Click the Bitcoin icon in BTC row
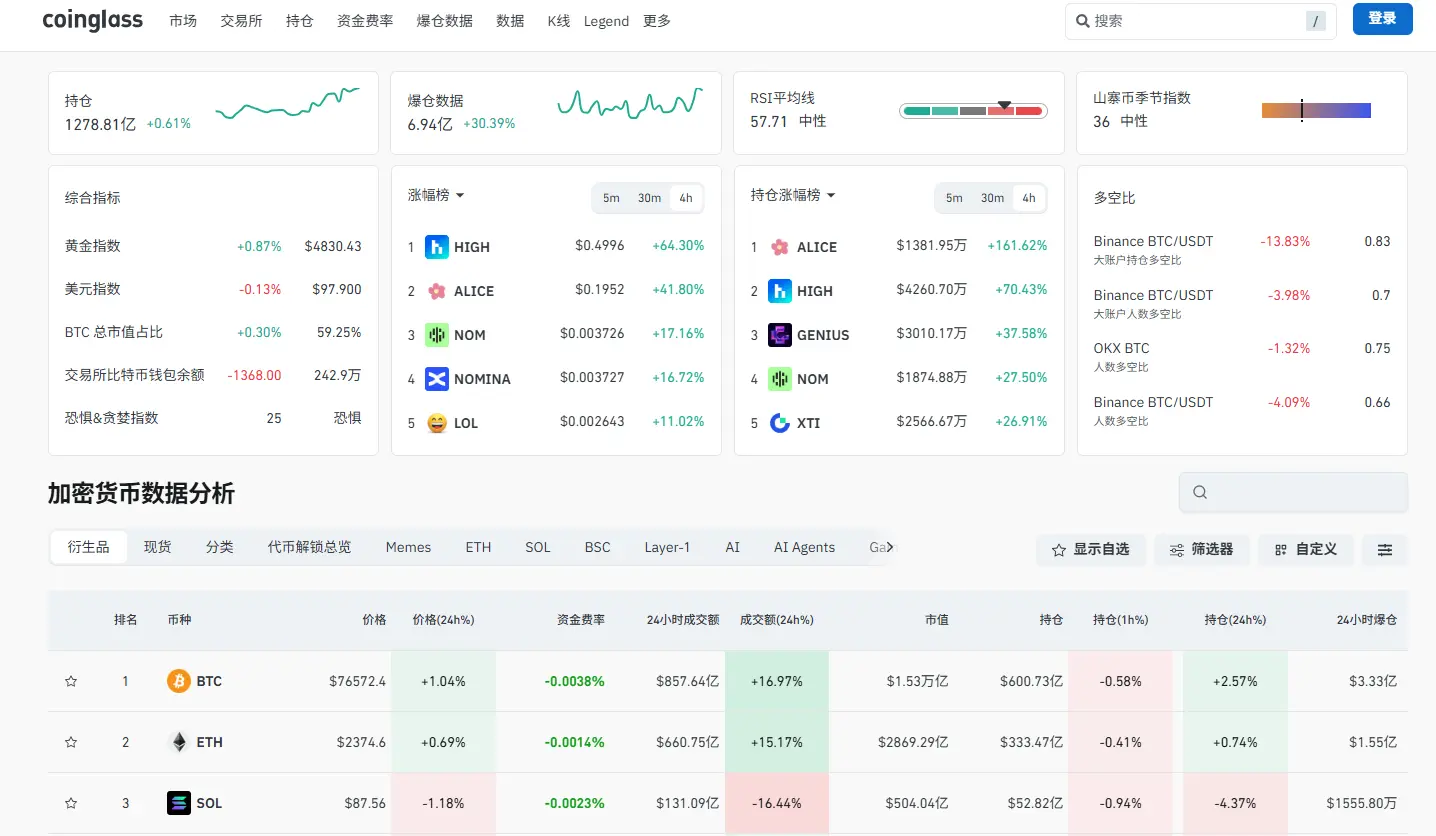This screenshot has height=836, width=1436. (x=178, y=681)
